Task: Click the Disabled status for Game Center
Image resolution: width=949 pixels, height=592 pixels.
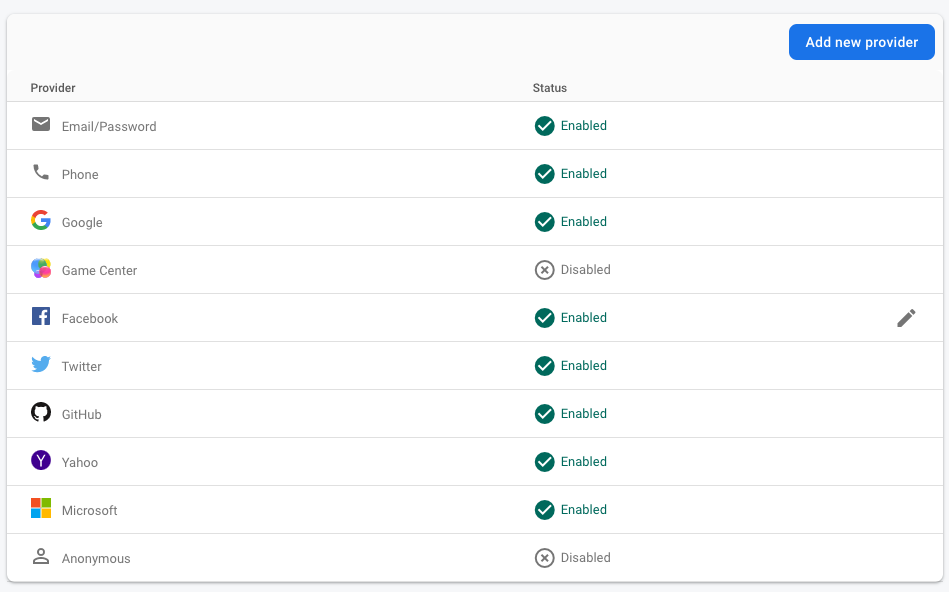Action: click(572, 270)
